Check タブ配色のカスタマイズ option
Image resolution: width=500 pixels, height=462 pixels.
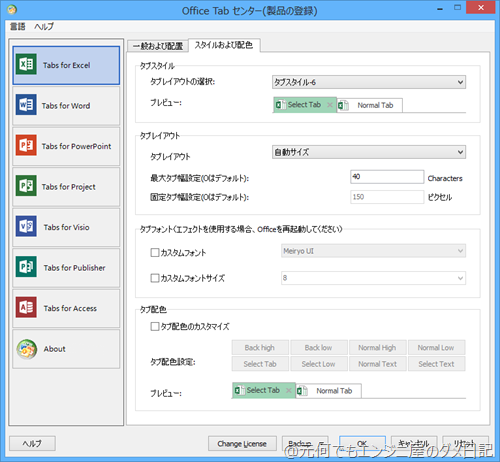pyautogui.click(x=155, y=326)
